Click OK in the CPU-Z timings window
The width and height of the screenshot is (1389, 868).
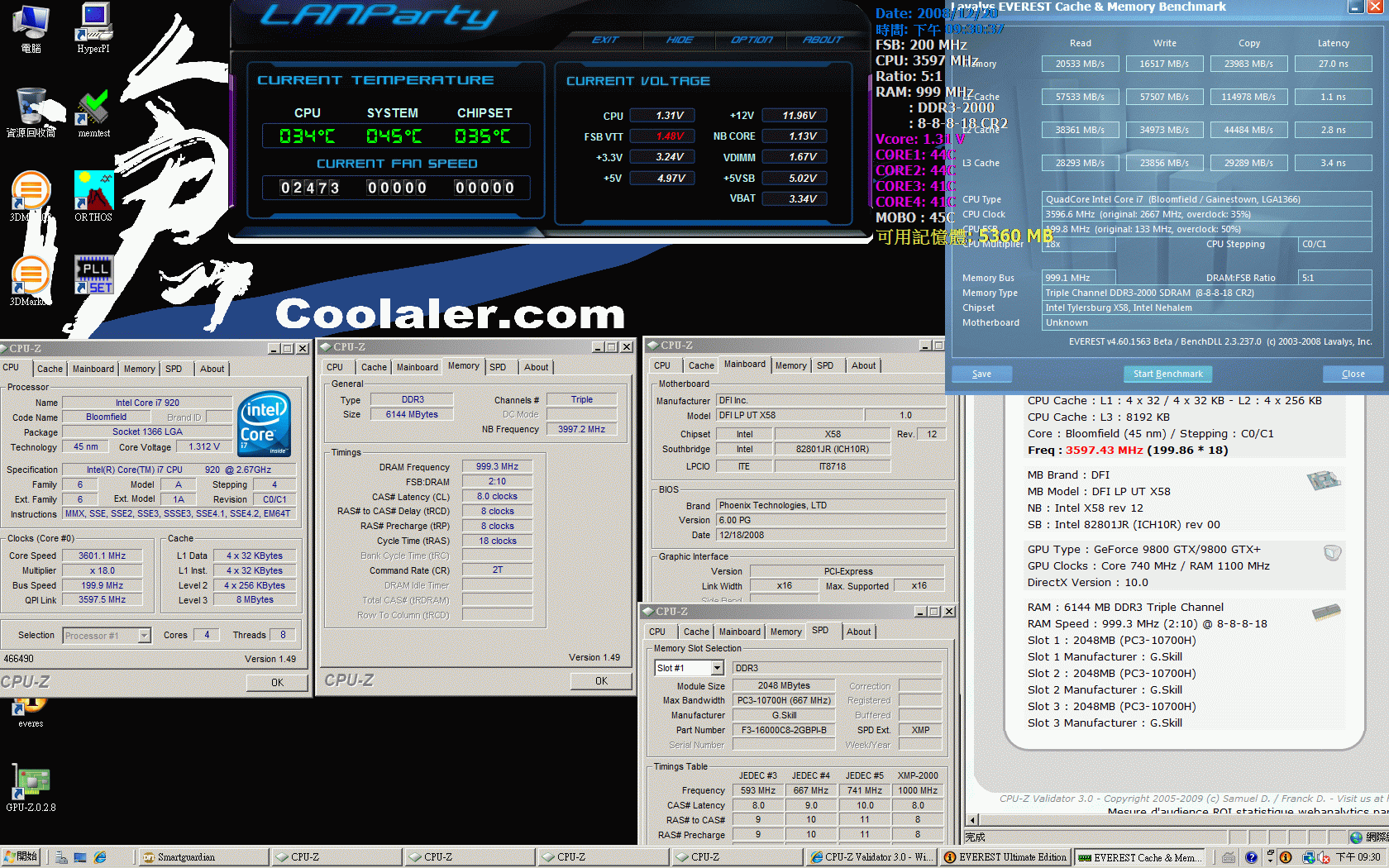(601, 681)
